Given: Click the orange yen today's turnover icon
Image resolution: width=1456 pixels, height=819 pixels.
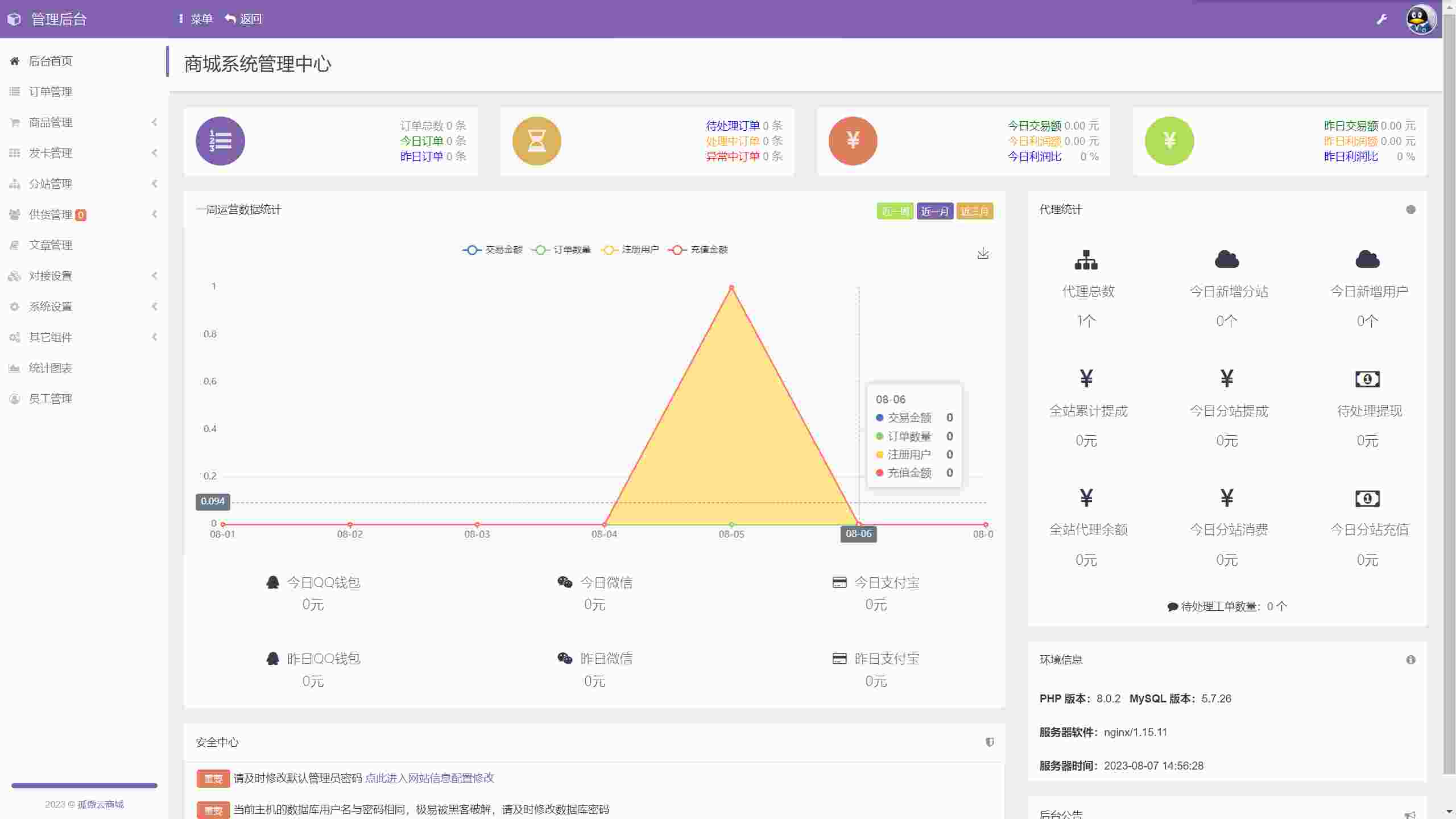Looking at the screenshot, I should 853,141.
